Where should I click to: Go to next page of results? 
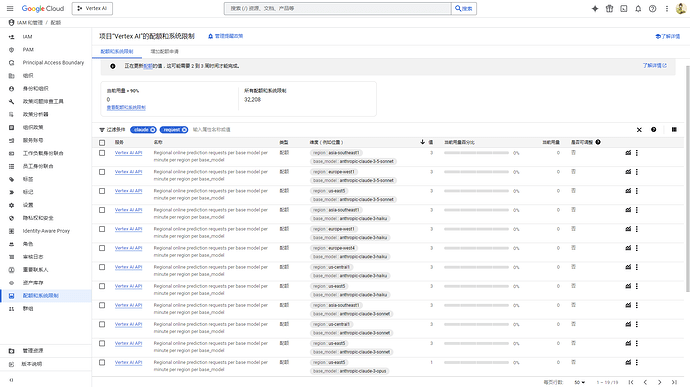(x=660, y=382)
